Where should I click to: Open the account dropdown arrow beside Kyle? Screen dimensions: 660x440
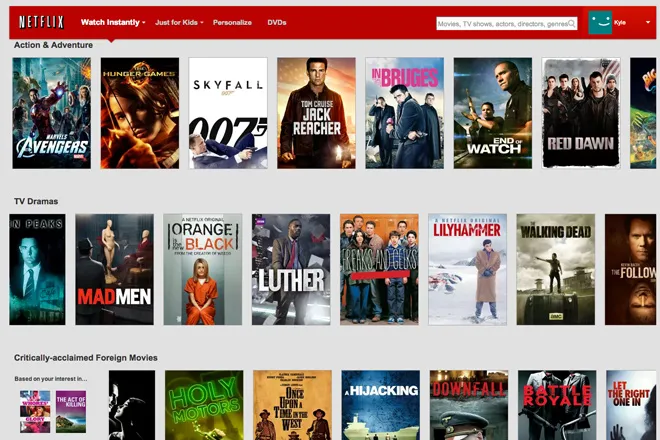pyautogui.click(x=648, y=22)
